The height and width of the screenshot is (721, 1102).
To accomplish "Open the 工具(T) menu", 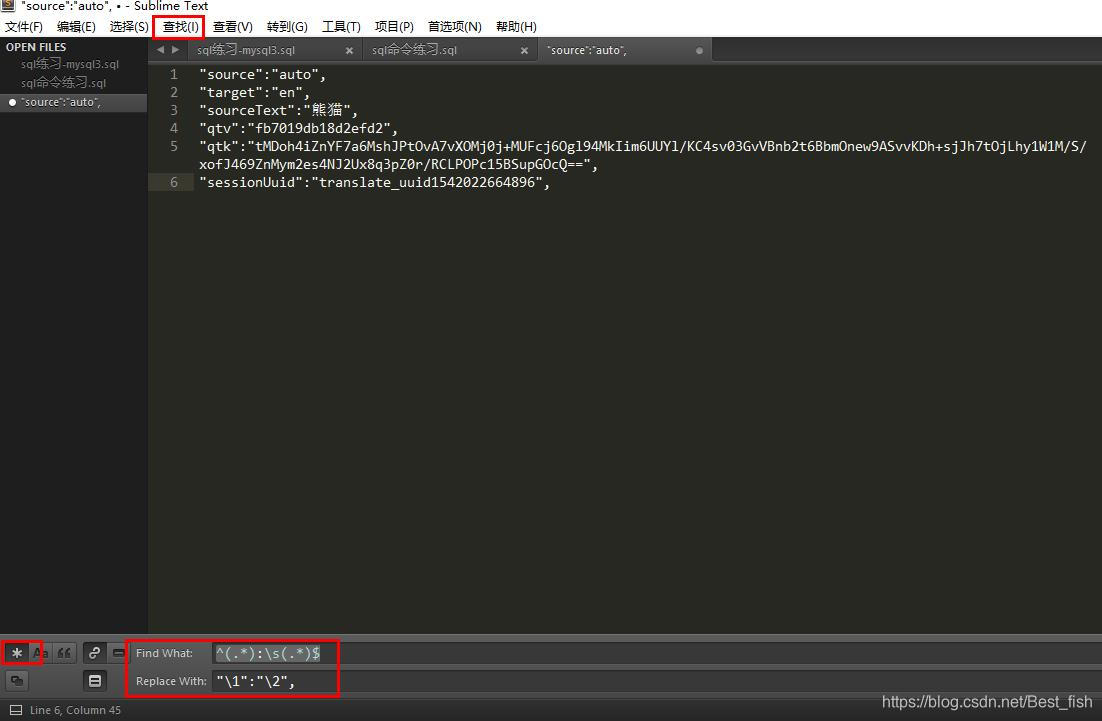I will click(x=341, y=27).
